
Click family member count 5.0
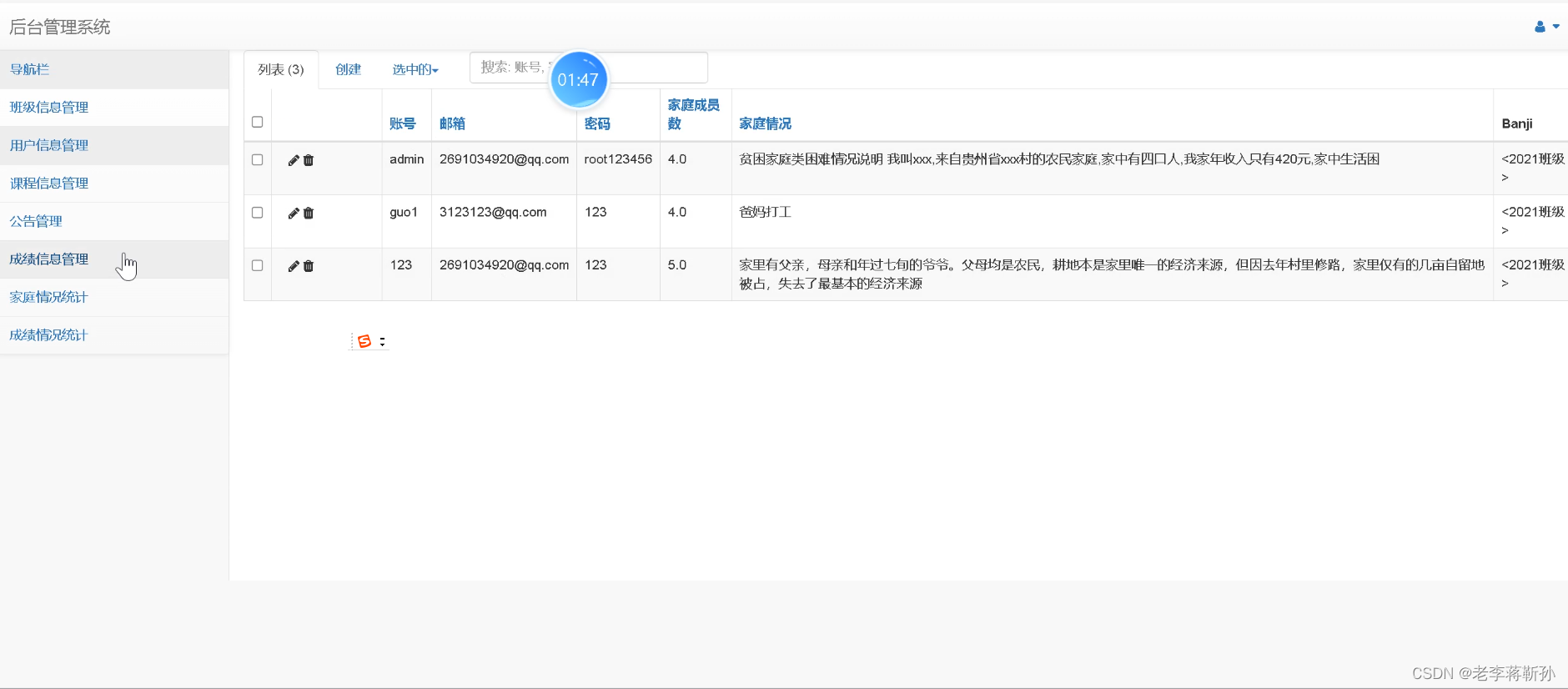677,265
